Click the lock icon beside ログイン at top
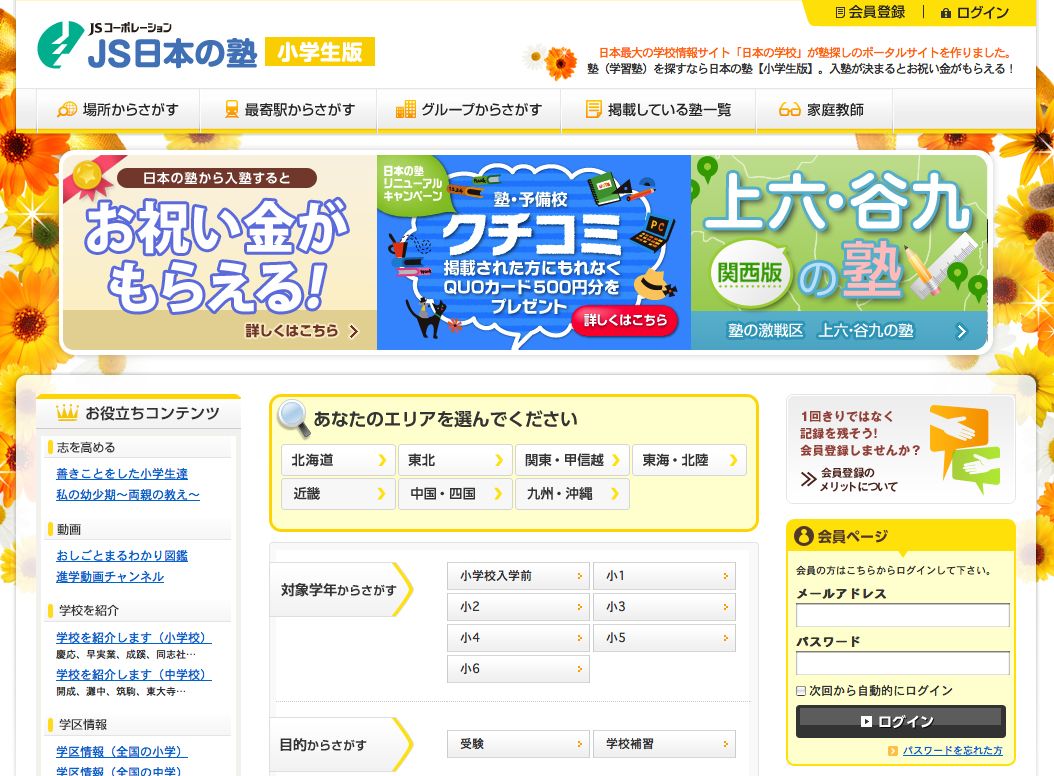This screenshot has height=776, width=1054. 946,13
